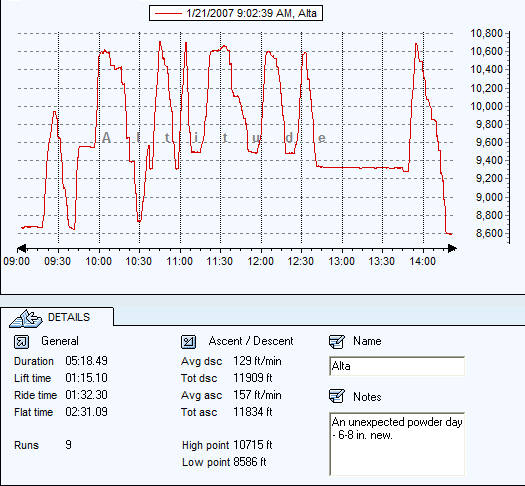Click the red line sample in legend

(168, 13)
